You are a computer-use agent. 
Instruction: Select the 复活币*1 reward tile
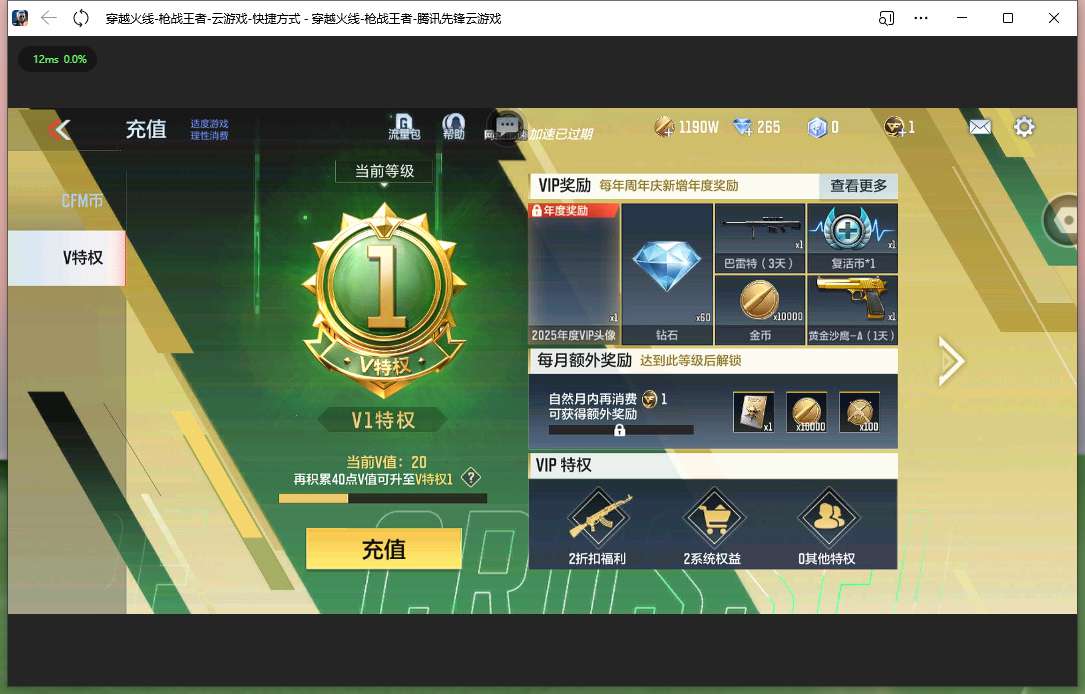[852, 238]
